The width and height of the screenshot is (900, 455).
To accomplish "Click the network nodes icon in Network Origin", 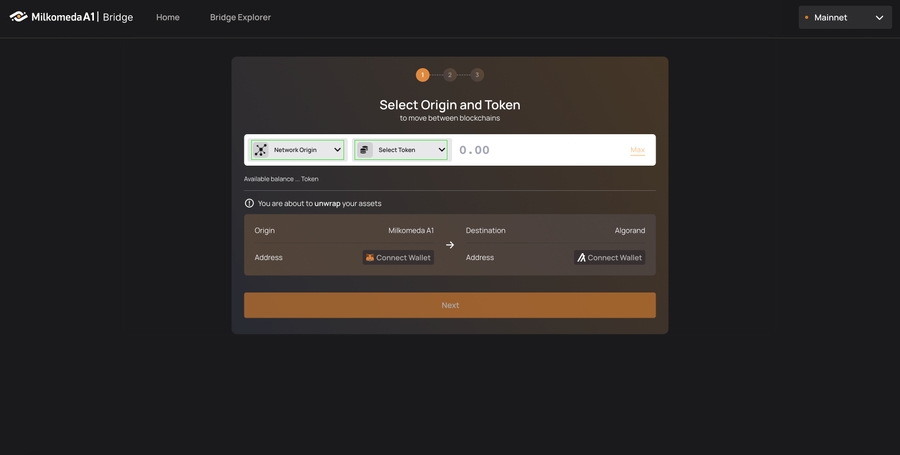I will (x=261, y=150).
